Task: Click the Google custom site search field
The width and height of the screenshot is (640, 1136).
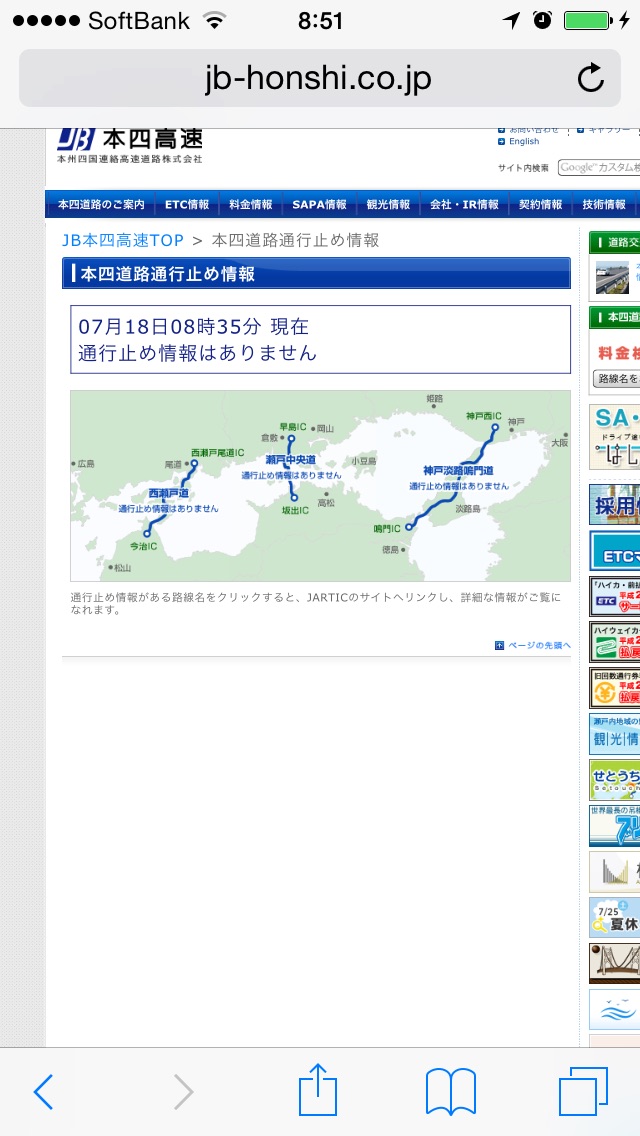Action: click(x=598, y=168)
